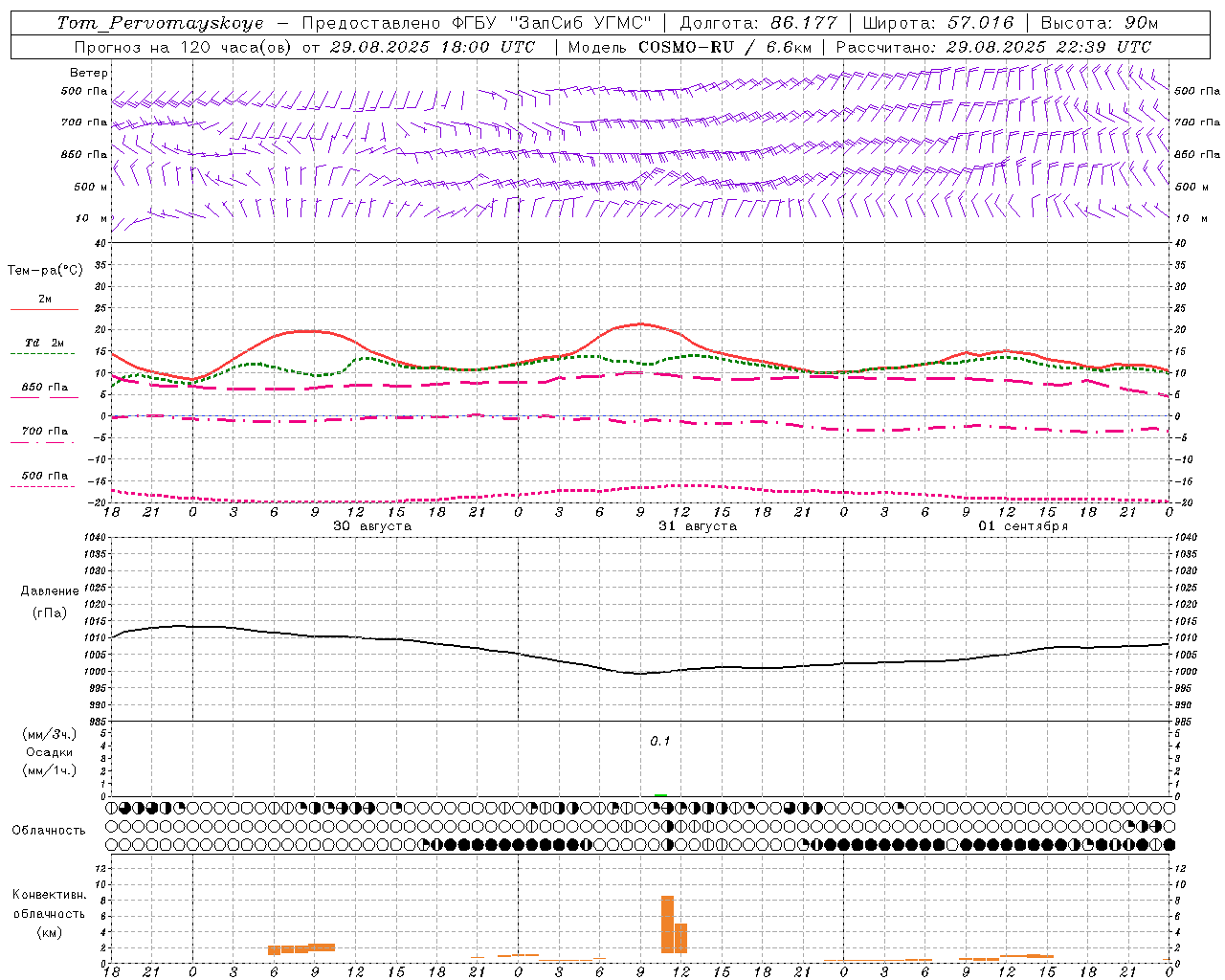The height and width of the screenshot is (980, 1225).
Task: Click the "Ветер" wind panel label
Action: pos(89,73)
